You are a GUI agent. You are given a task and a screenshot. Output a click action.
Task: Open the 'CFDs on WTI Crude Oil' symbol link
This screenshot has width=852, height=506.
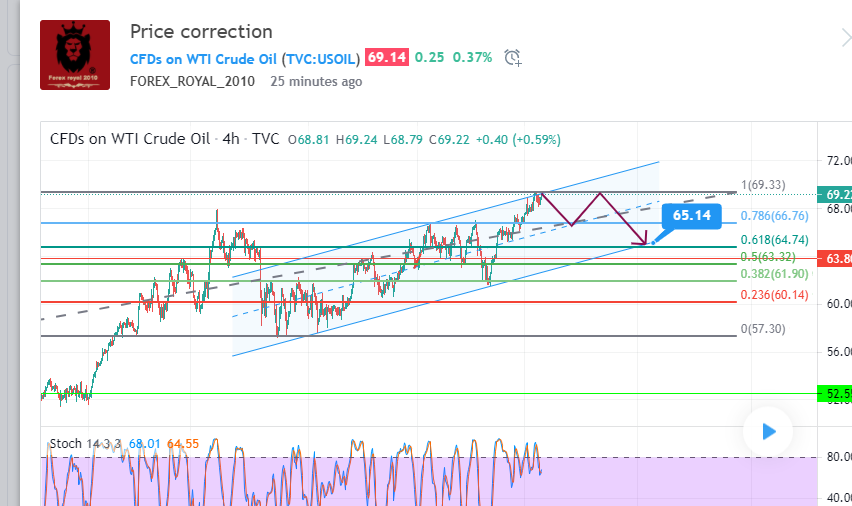203,58
